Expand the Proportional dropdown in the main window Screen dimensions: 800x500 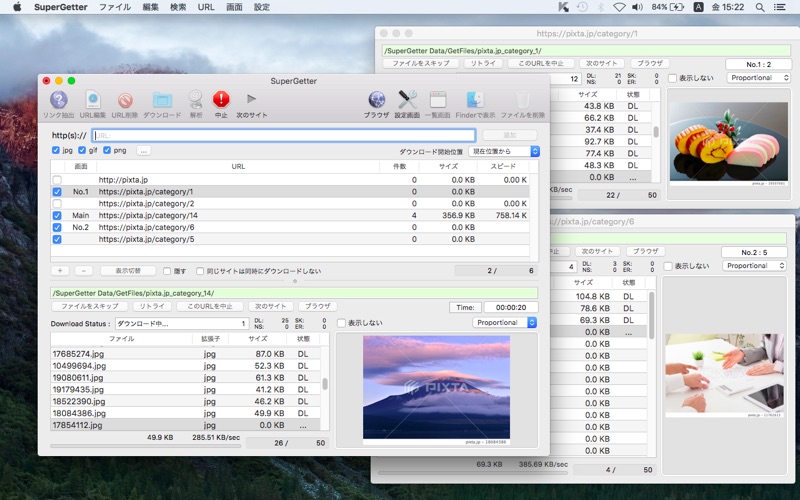pyautogui.click(x=504, y=323)
